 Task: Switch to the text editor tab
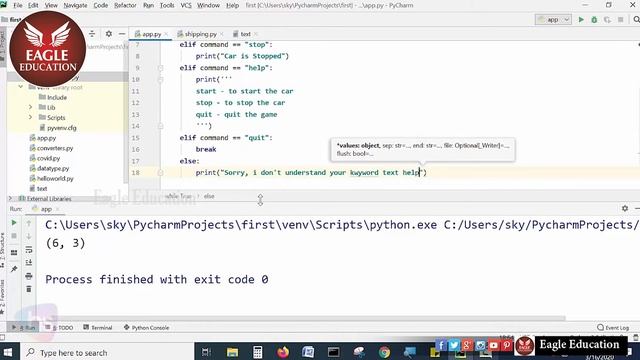[245, 34]
